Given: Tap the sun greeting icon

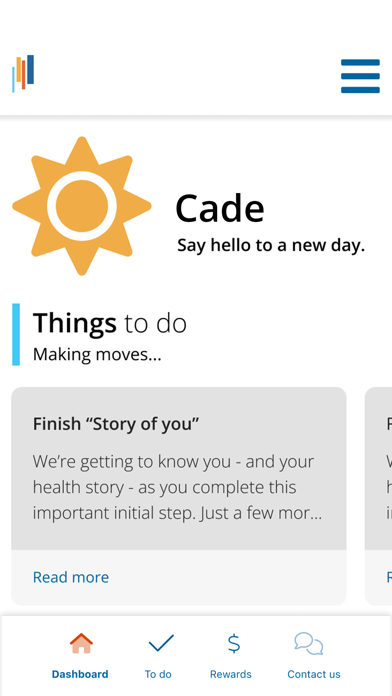Looking at the screenshot, I should 82,206.
